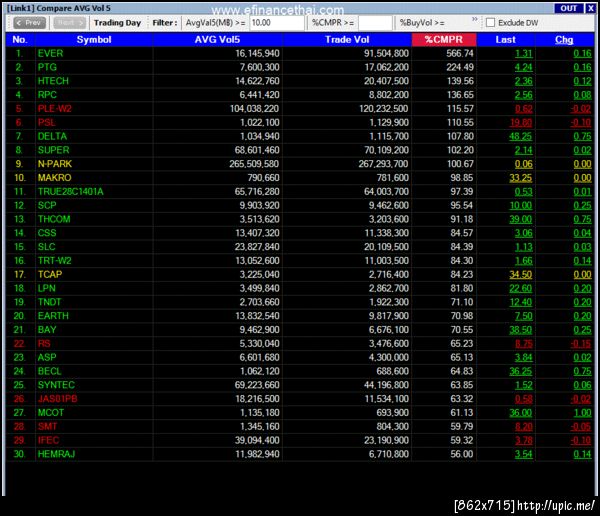Select the BECL symbol
Viewport: 600px width, 516px height.
point(49,371)
